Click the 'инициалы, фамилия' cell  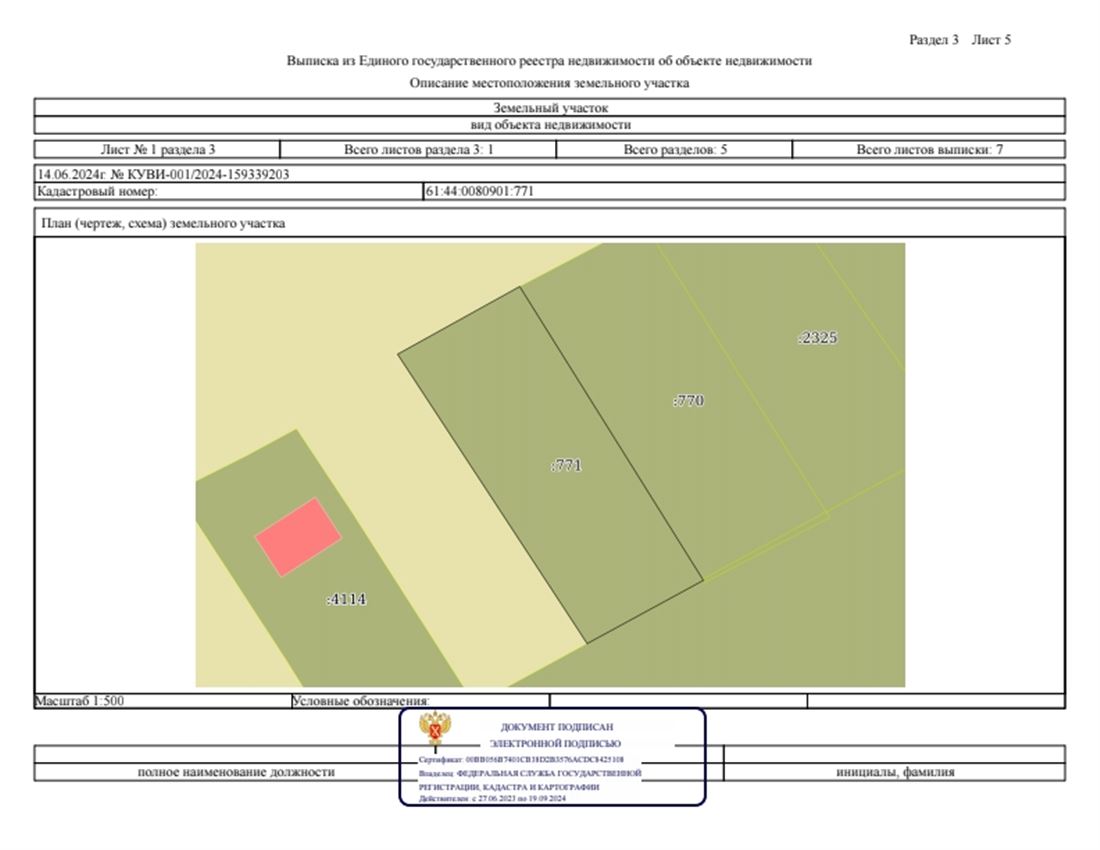[x=894, y=772]
